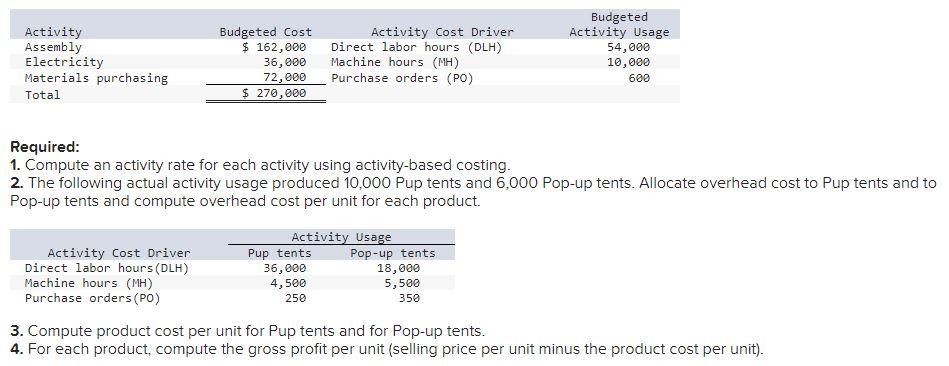Click the '18,000' Pop-up tents DLH value
Screen dimensions: 949x366
[398, 268]
